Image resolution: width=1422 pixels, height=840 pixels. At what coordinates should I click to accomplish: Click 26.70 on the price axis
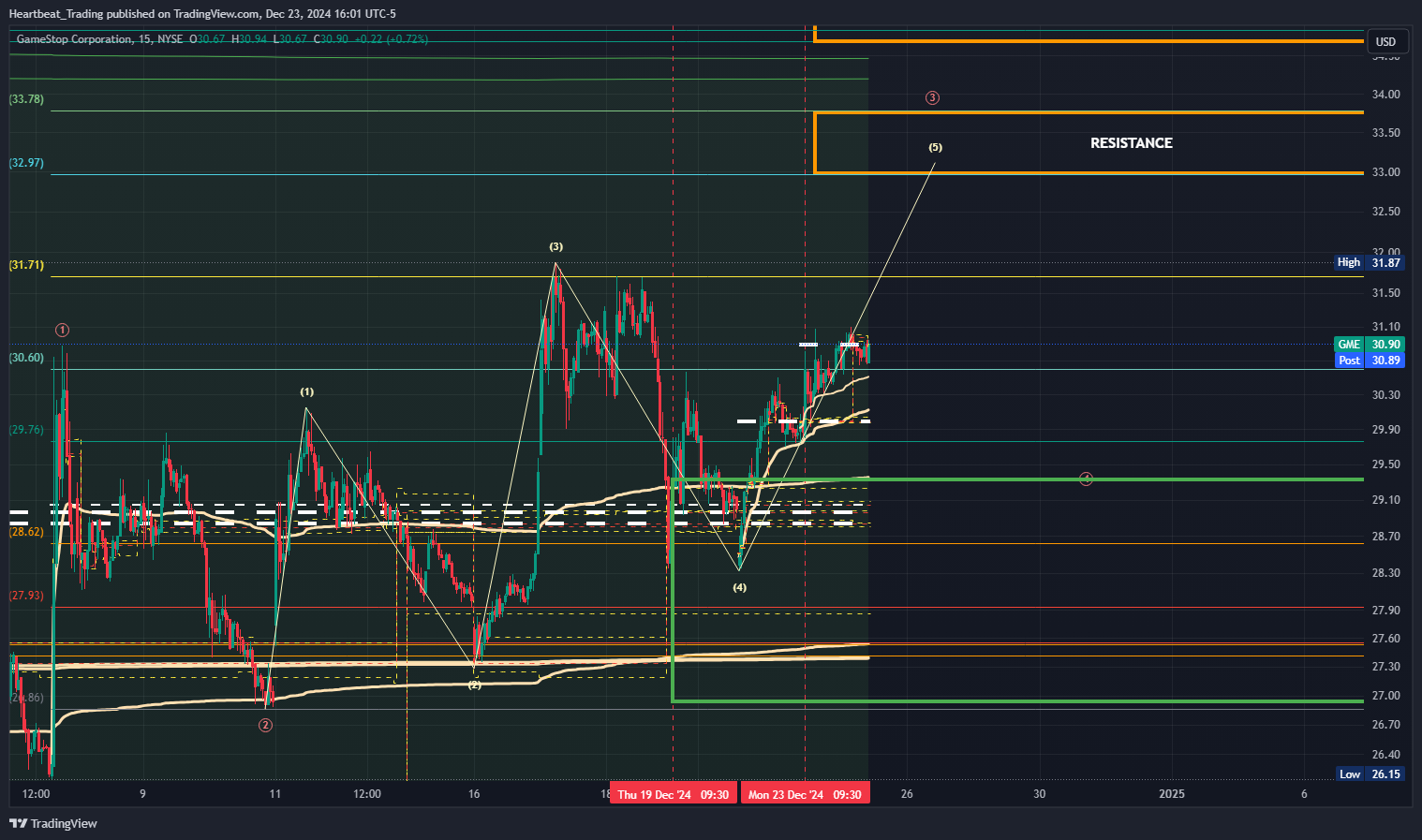(1385, 725)
